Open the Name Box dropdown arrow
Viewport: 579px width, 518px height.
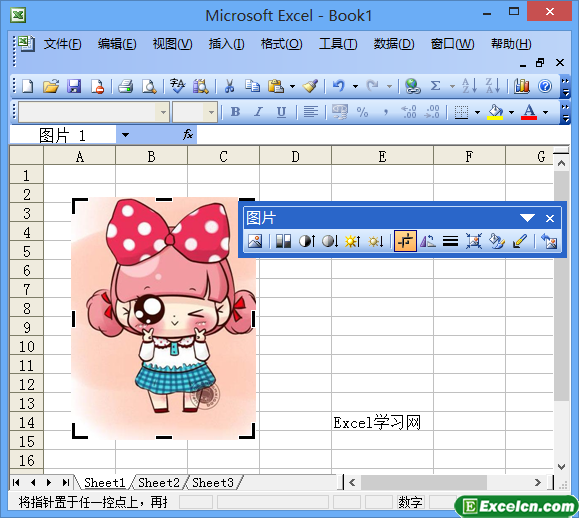point(125,135)
